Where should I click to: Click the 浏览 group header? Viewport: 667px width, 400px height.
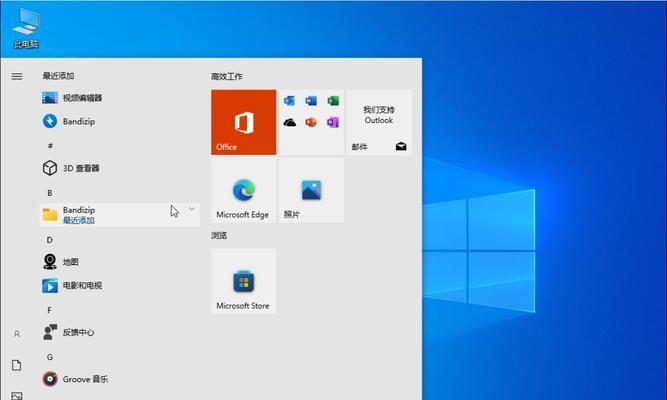tap(219, 235)
